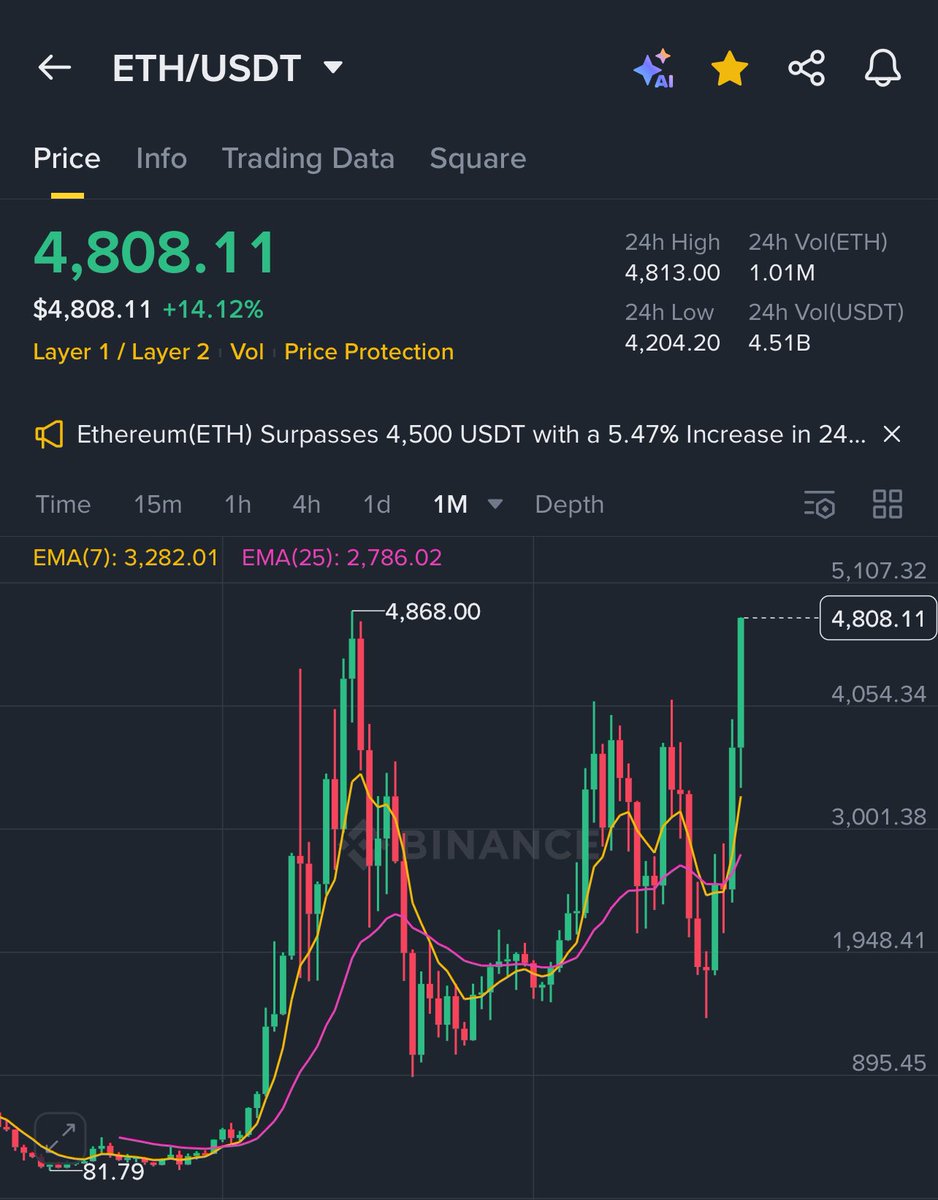Tap the 24h High value 4,813.00

672,272
